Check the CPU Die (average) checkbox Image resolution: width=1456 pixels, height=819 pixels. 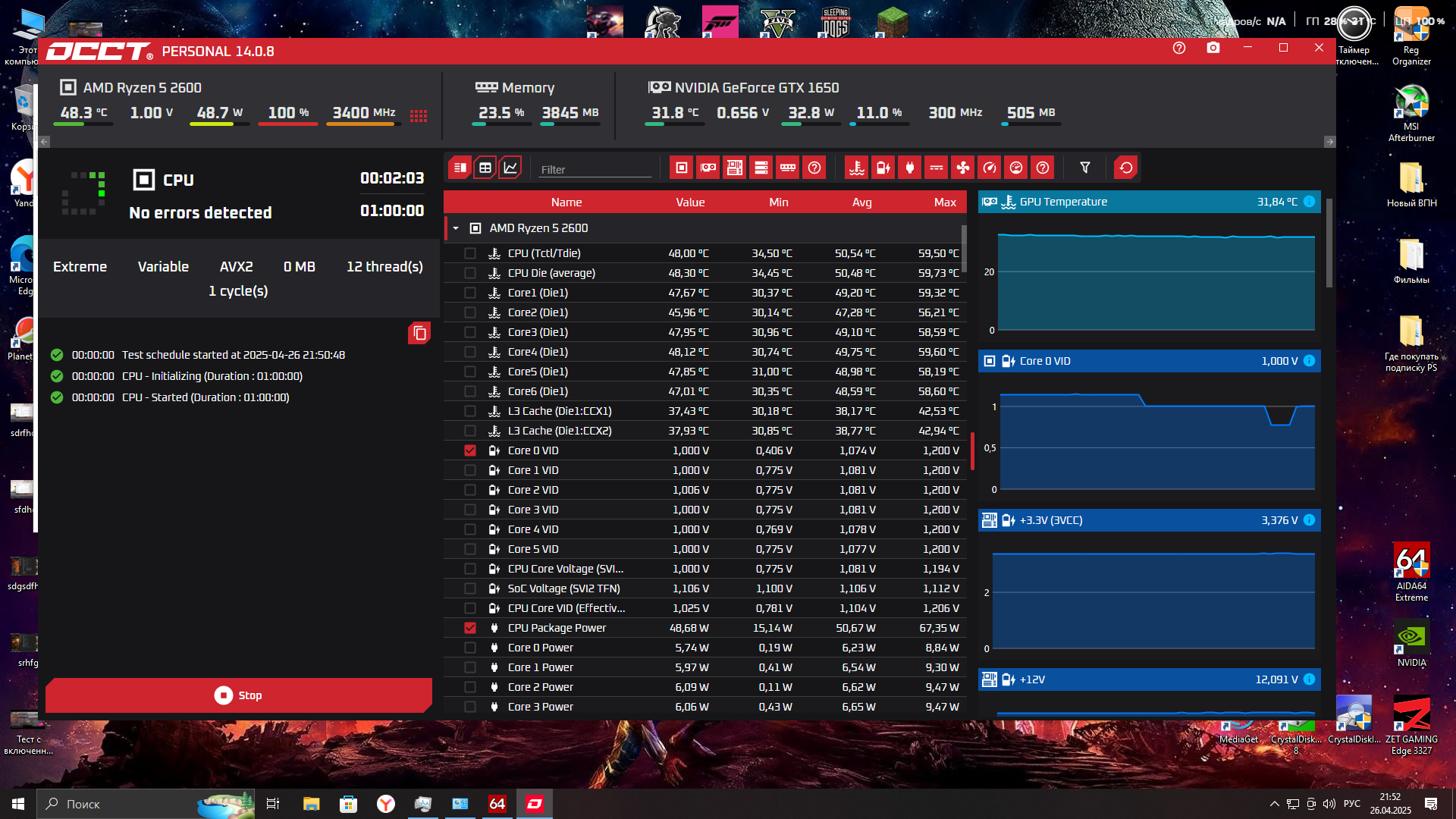pos(470,273)
